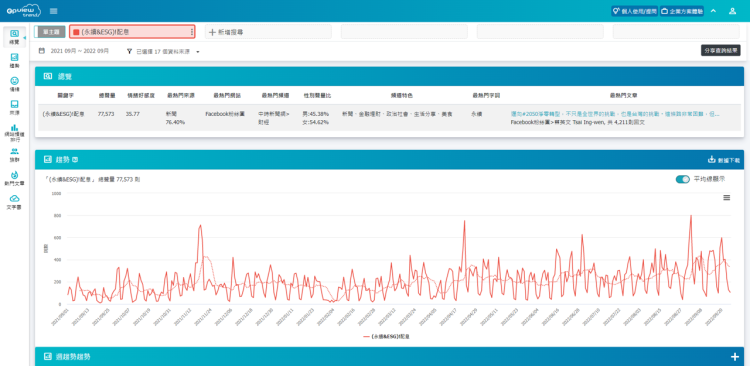Viewport: 750px width, 366px height.
Task: Click the red color square of keyword
Action: (76, 32)
